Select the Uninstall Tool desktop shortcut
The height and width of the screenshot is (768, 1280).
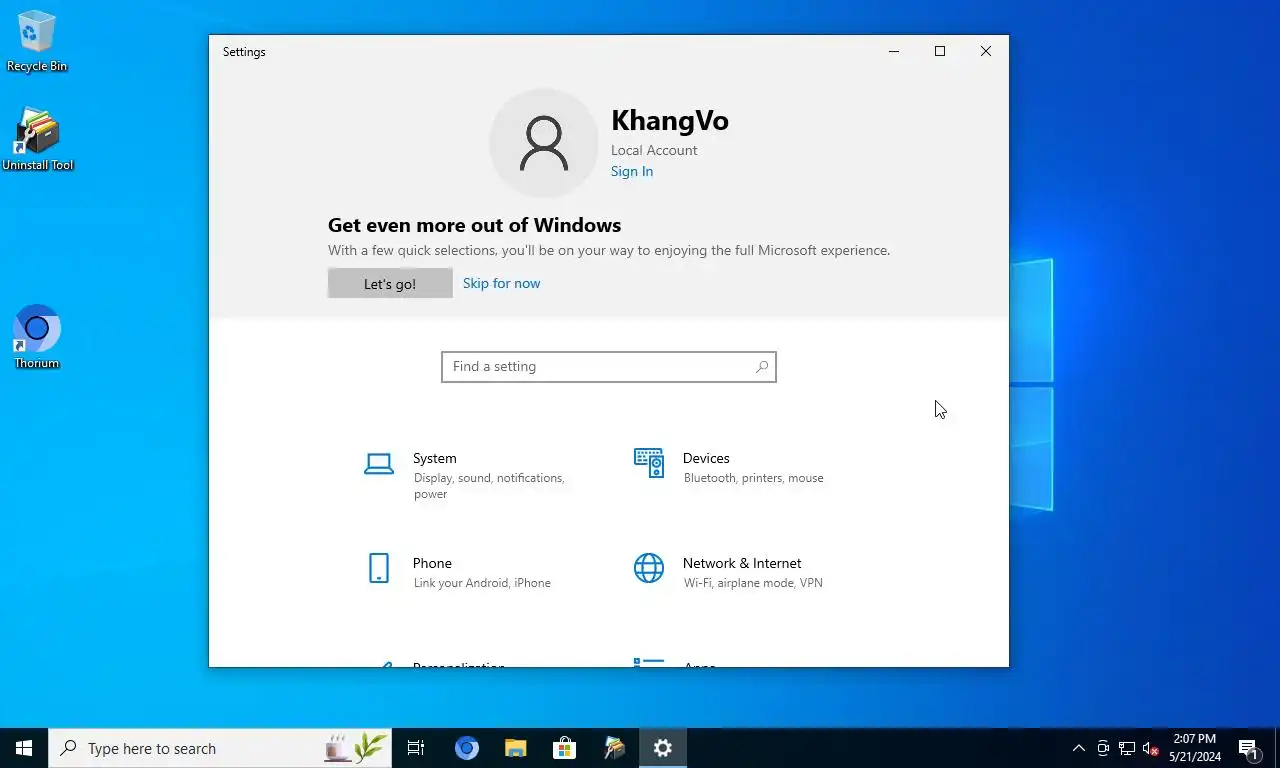click(37, 139)
